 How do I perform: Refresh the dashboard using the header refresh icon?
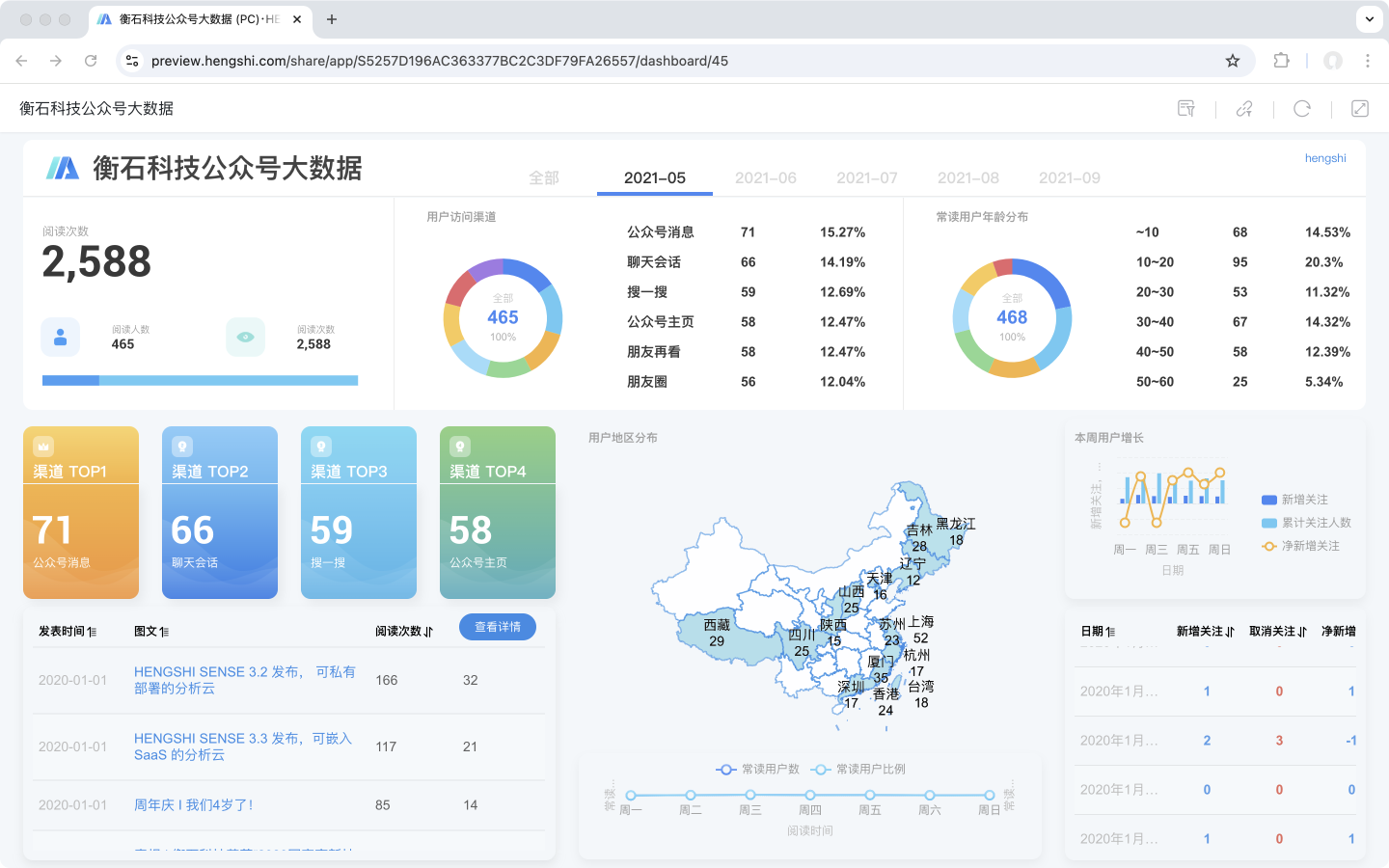pos(1302,109)
